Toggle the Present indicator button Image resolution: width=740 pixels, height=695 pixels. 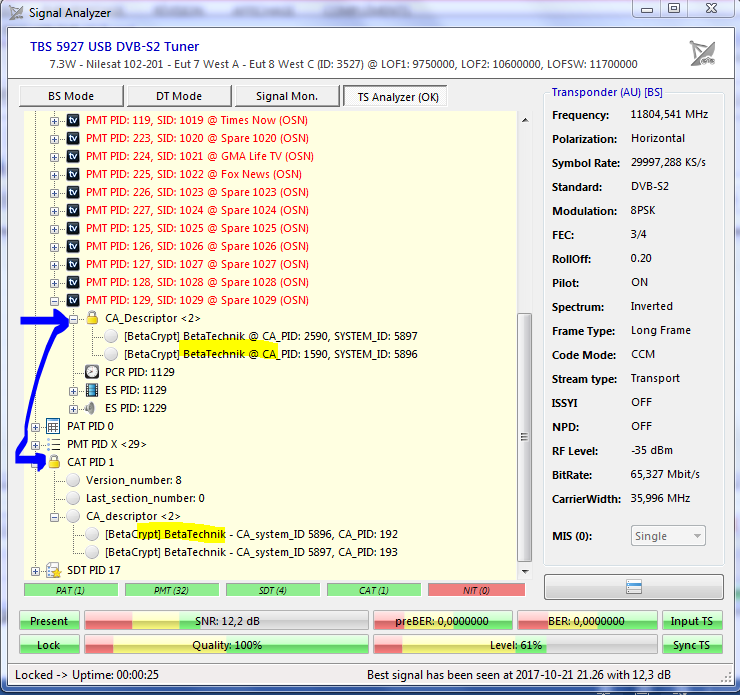(49, 621)
